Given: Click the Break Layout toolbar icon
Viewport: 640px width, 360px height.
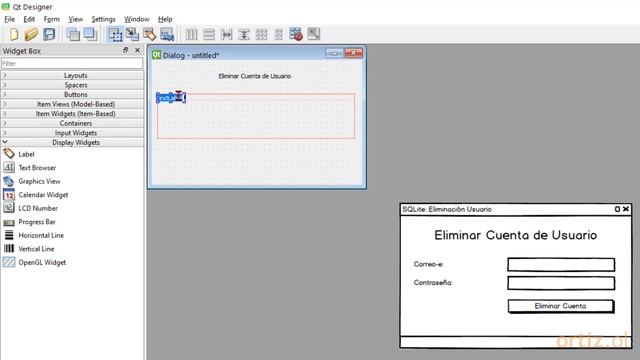Looking at the screenshot, I should [x=296, y=34].
